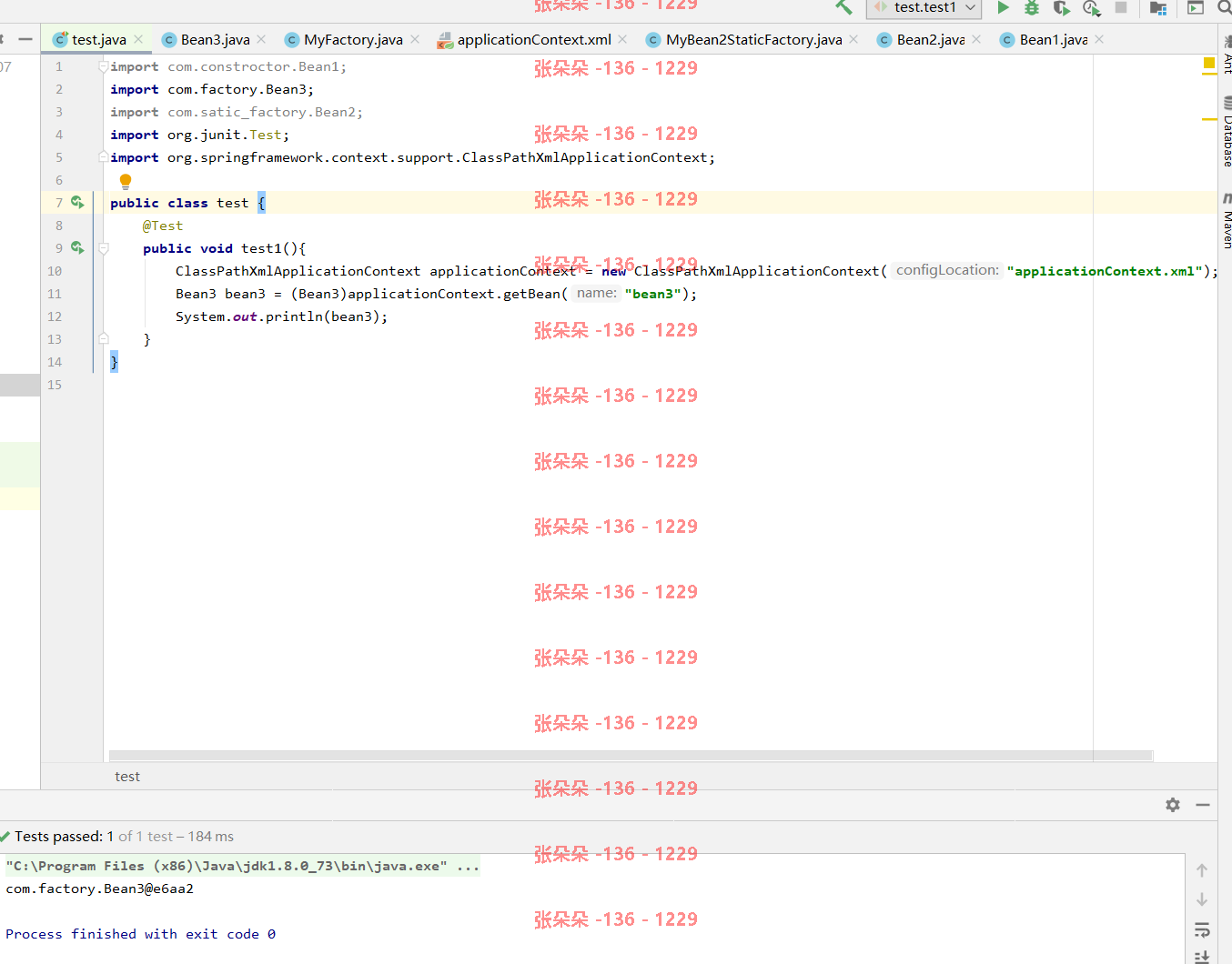This screenshot has width=1232, height=964.
Task: Click the @Test annotation on line 8
Action: (163, 226)
